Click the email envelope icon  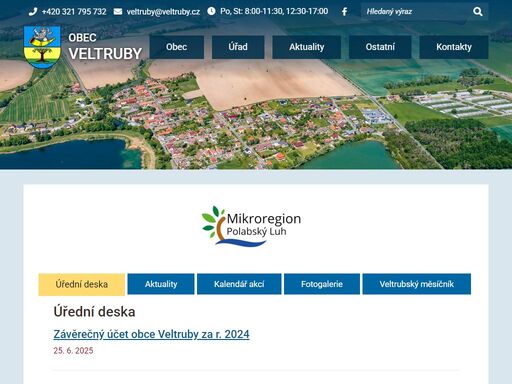118,12
